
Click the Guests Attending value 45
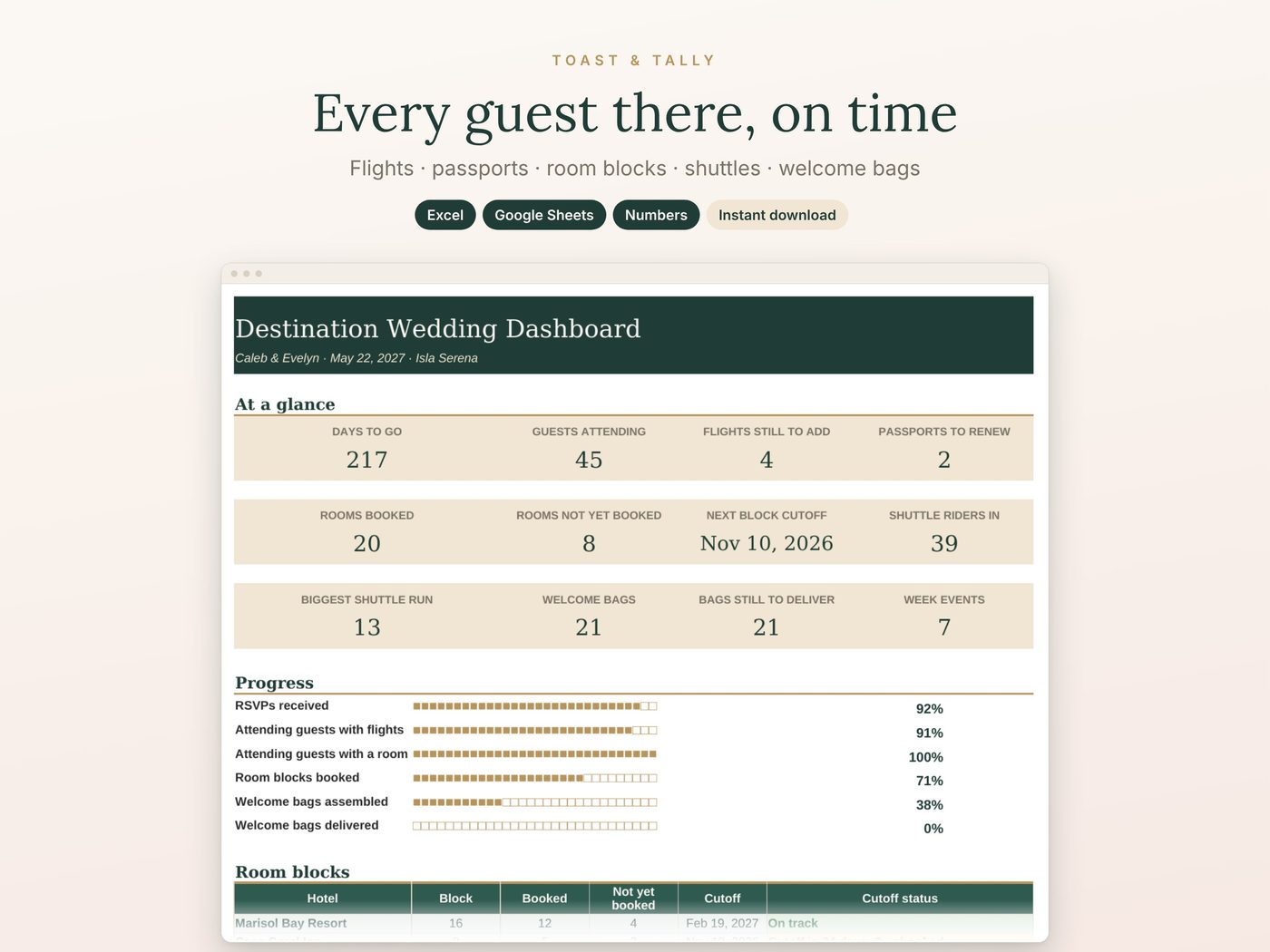(x=589, y=460)
